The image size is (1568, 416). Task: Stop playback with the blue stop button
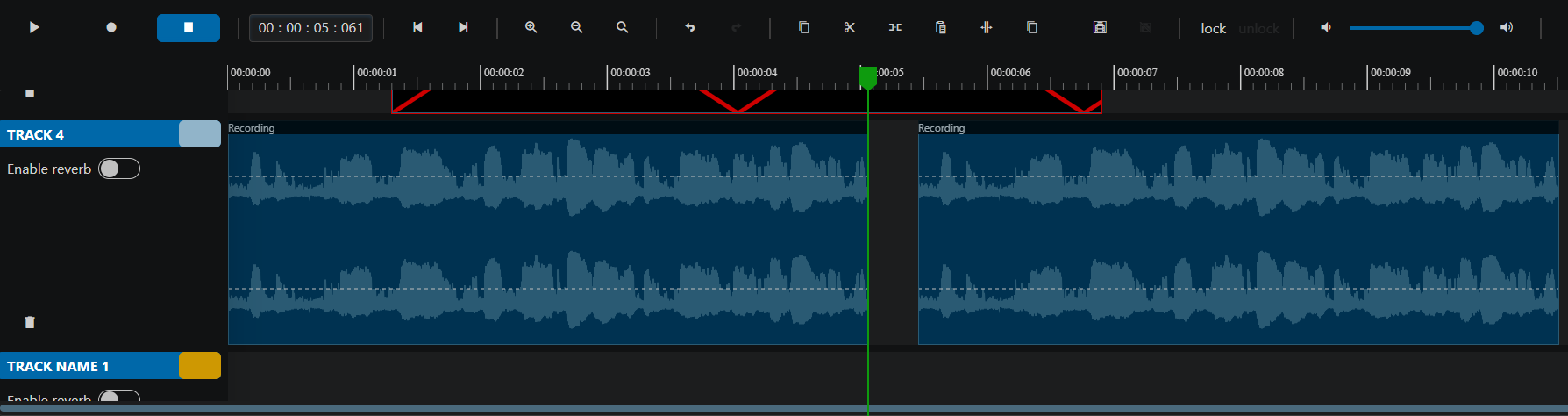coord(189,27)
